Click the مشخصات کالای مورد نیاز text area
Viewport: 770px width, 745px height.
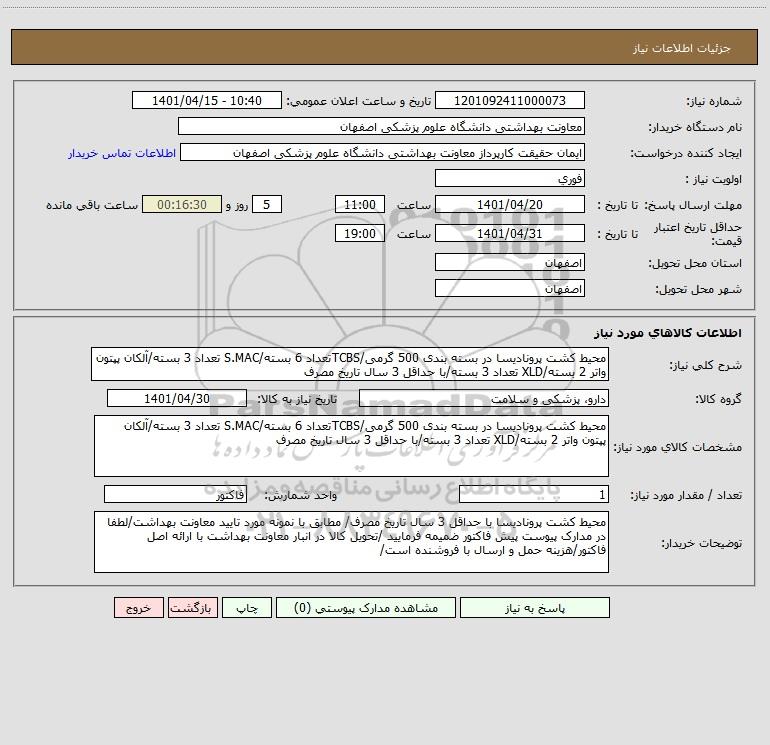tap(351, 446)
